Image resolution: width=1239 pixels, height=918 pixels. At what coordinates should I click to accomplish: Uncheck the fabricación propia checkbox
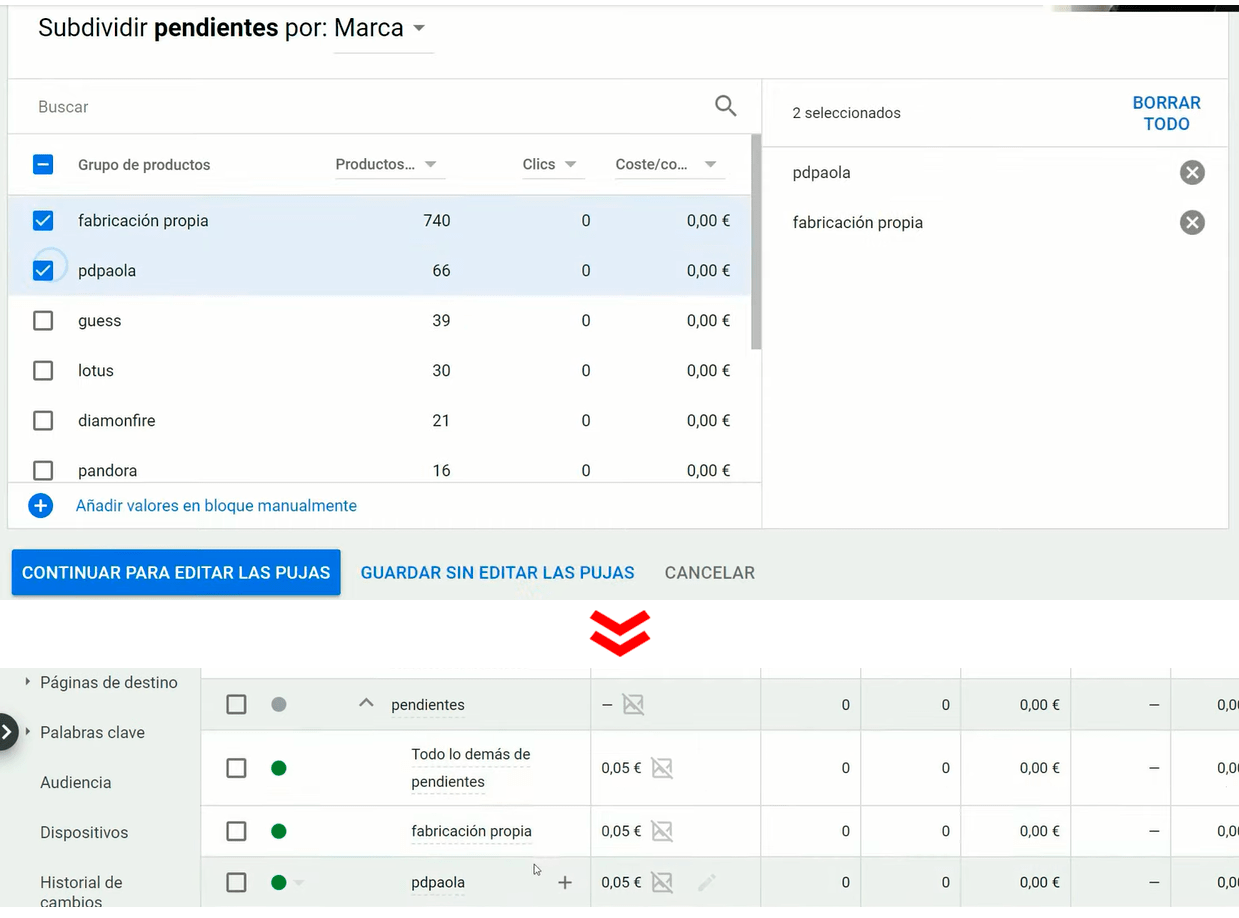coord(43,221)
